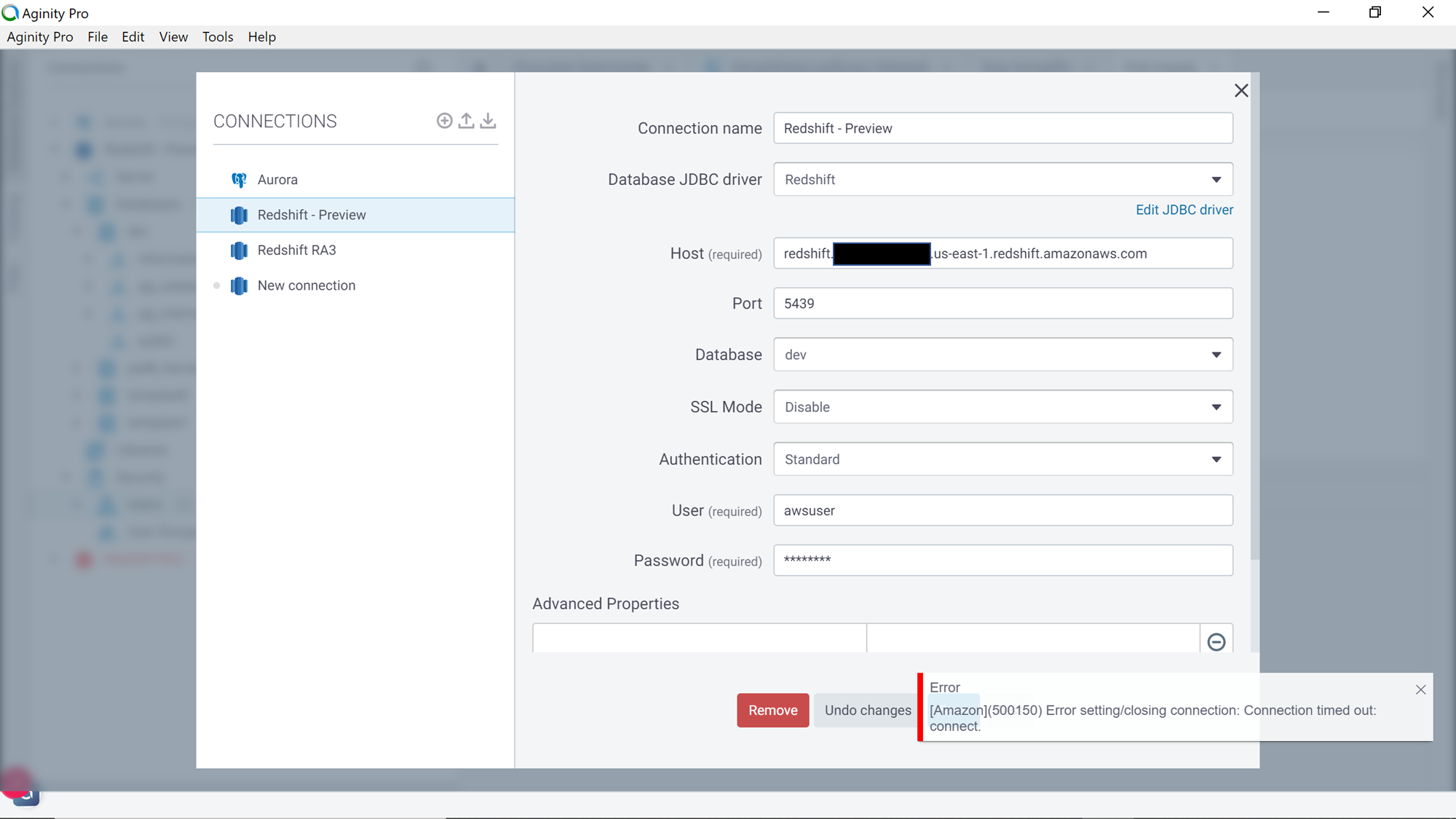This screenshot has height=819, width=1456.
Task: Click the Edit JDBC driver link
Action: click(x=1184, y=210)
